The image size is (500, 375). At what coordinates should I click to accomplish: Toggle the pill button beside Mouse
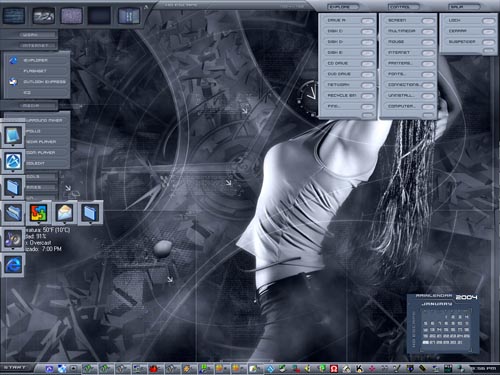[x=428, y=42]
